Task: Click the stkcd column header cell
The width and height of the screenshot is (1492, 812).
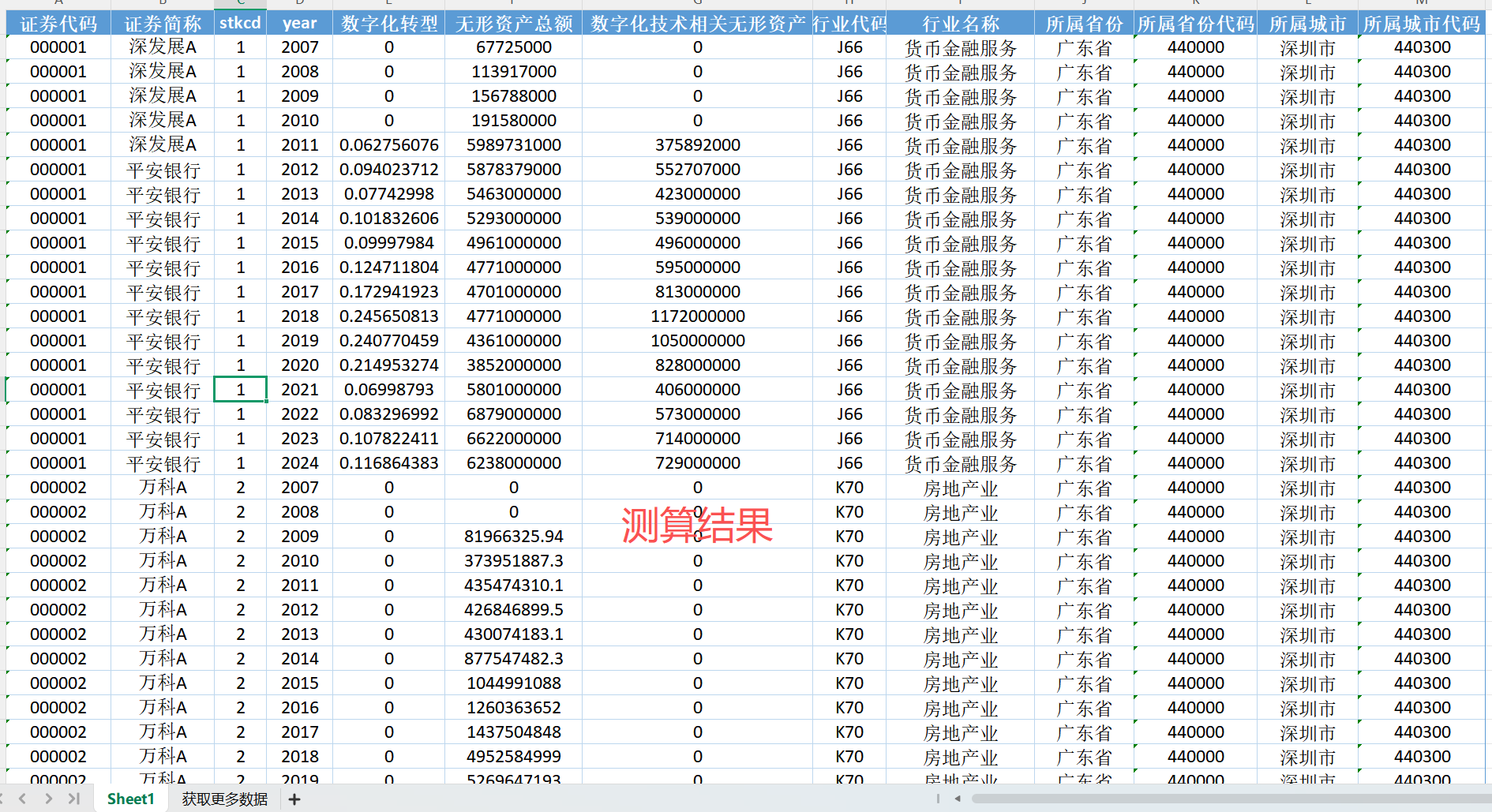Action: (x=241, y=24)
